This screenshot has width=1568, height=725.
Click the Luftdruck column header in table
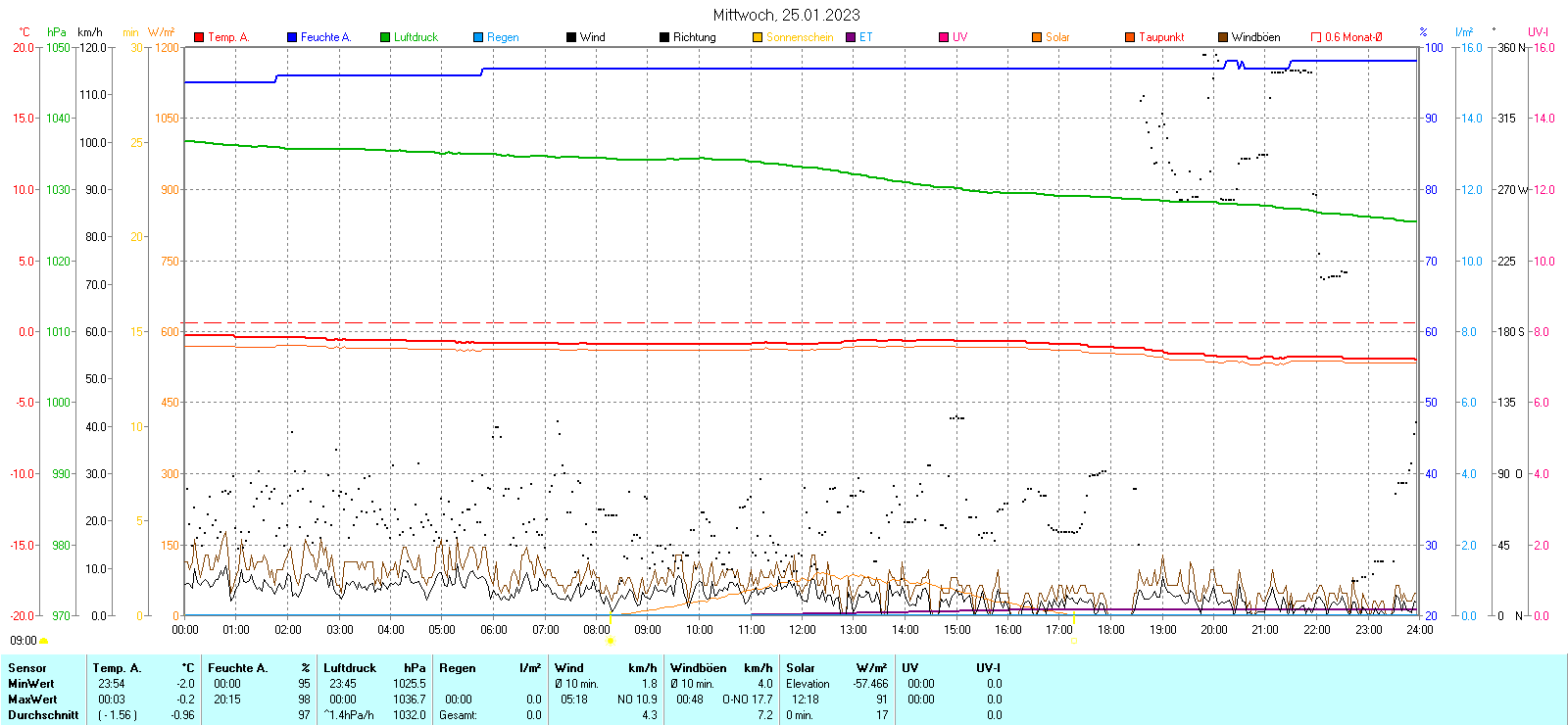click(x=350, y=668)
